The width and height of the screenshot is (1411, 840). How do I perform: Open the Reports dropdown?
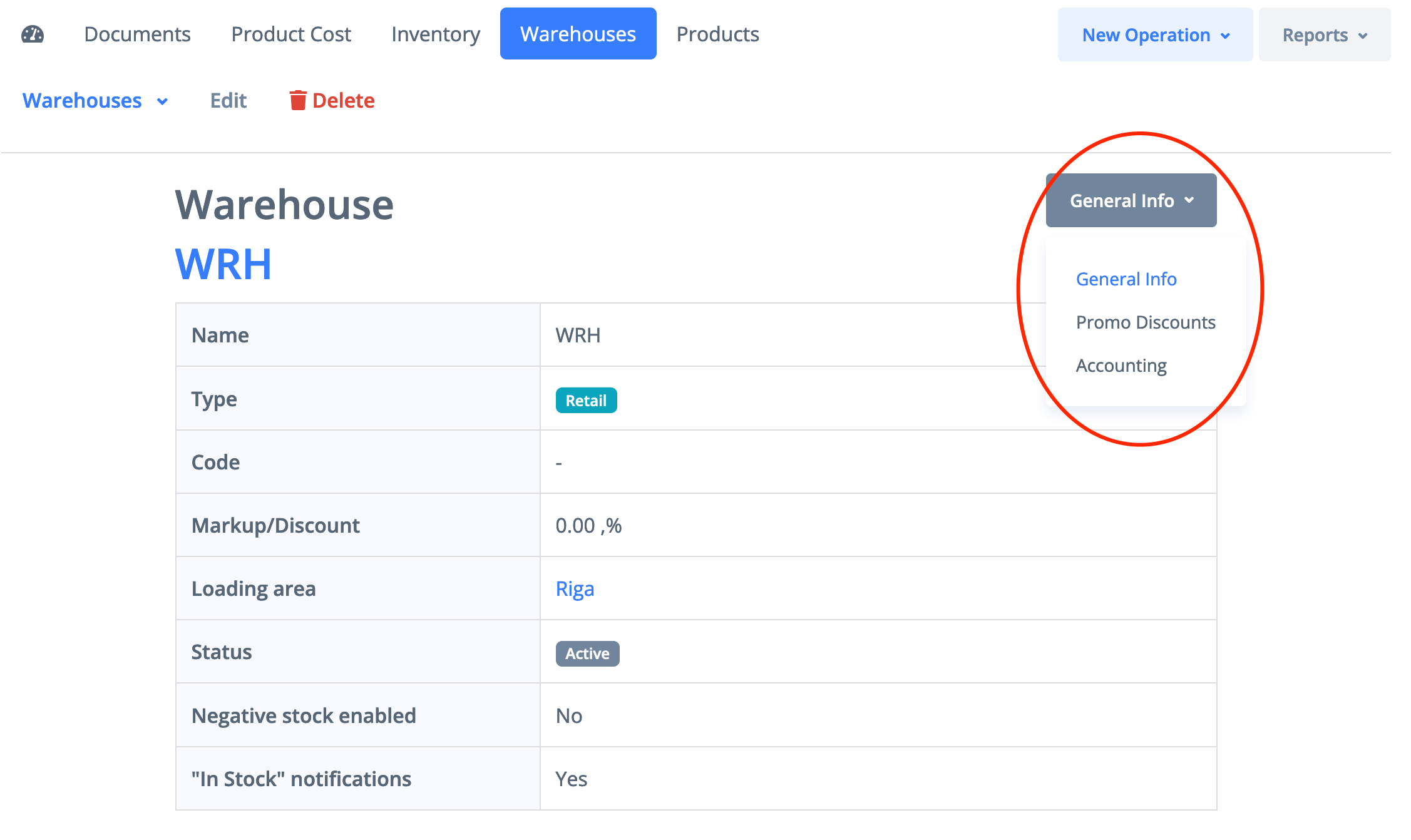1324,35
